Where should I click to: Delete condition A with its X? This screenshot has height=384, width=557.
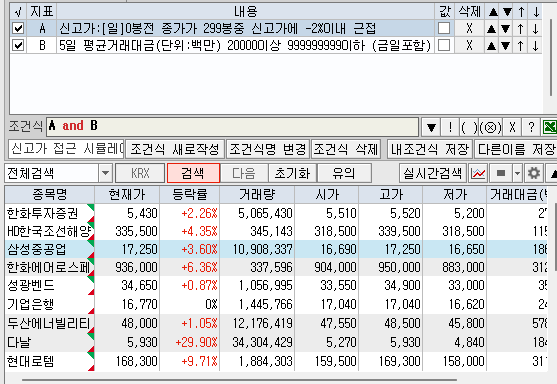pos(469,28)
